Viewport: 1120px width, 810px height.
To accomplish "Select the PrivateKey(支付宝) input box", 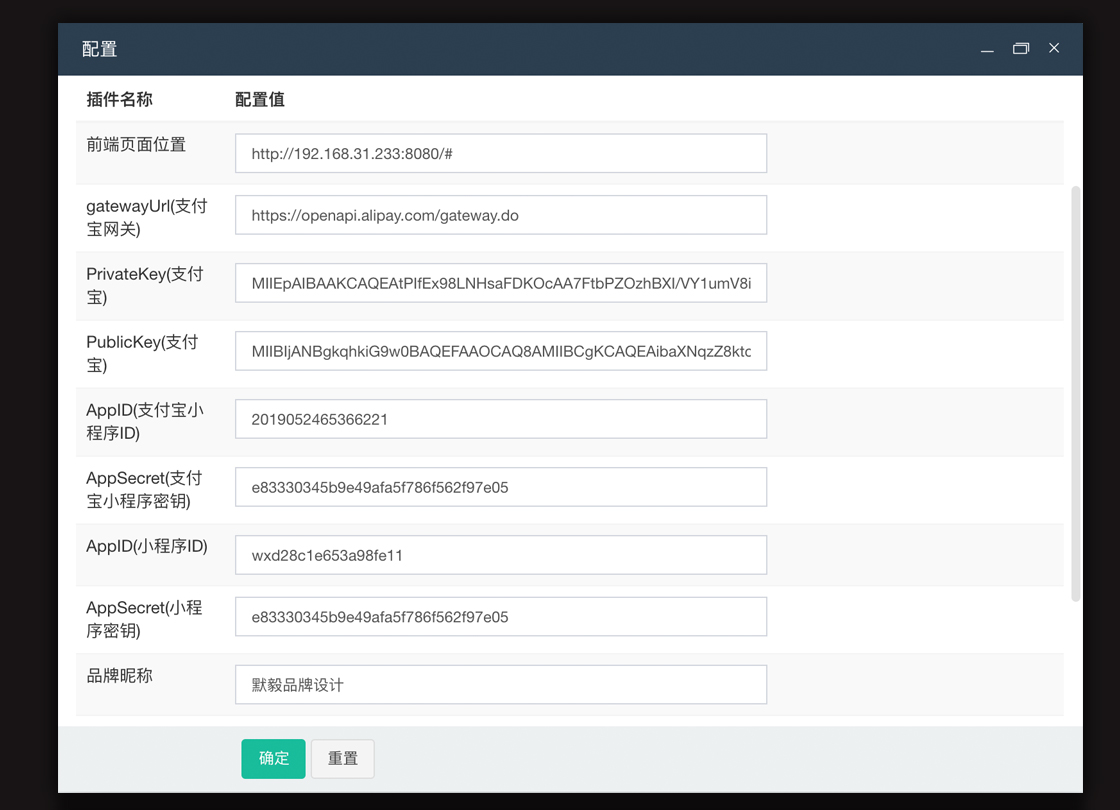I will [x=501, y=283].
